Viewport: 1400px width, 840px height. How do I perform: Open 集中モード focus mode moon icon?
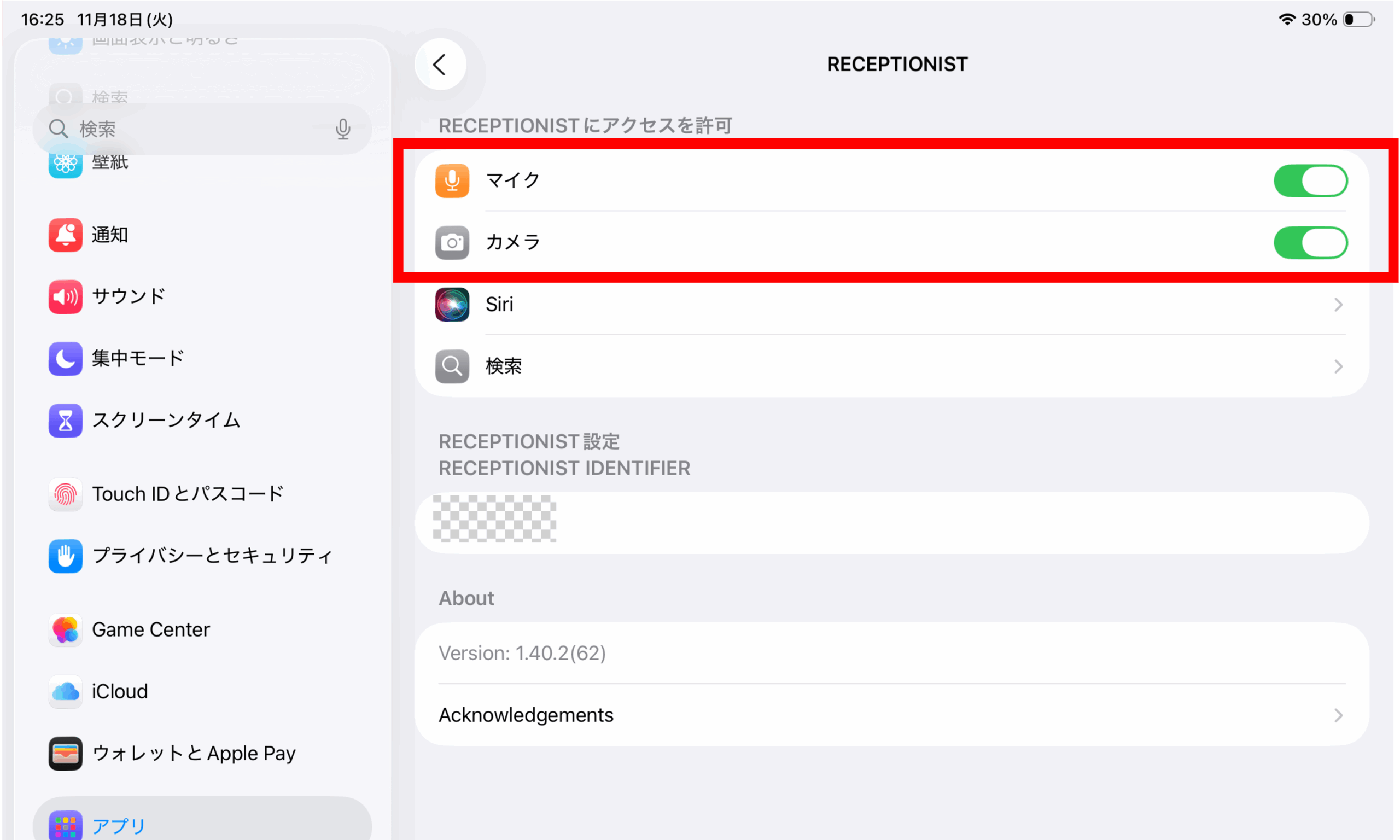(x=66, y=358)
